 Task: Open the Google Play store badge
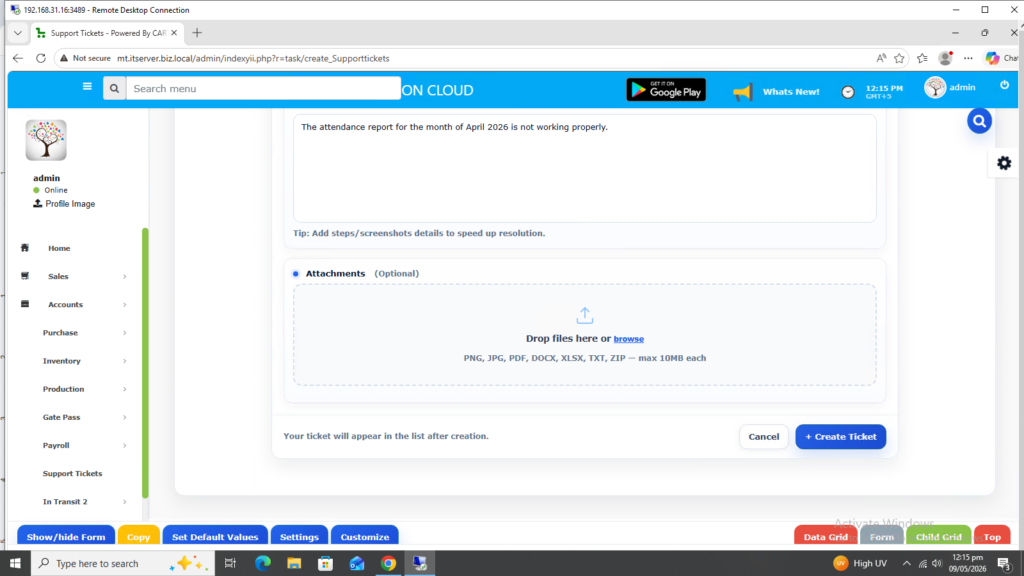pyautogui.click(x=665, y=90)
